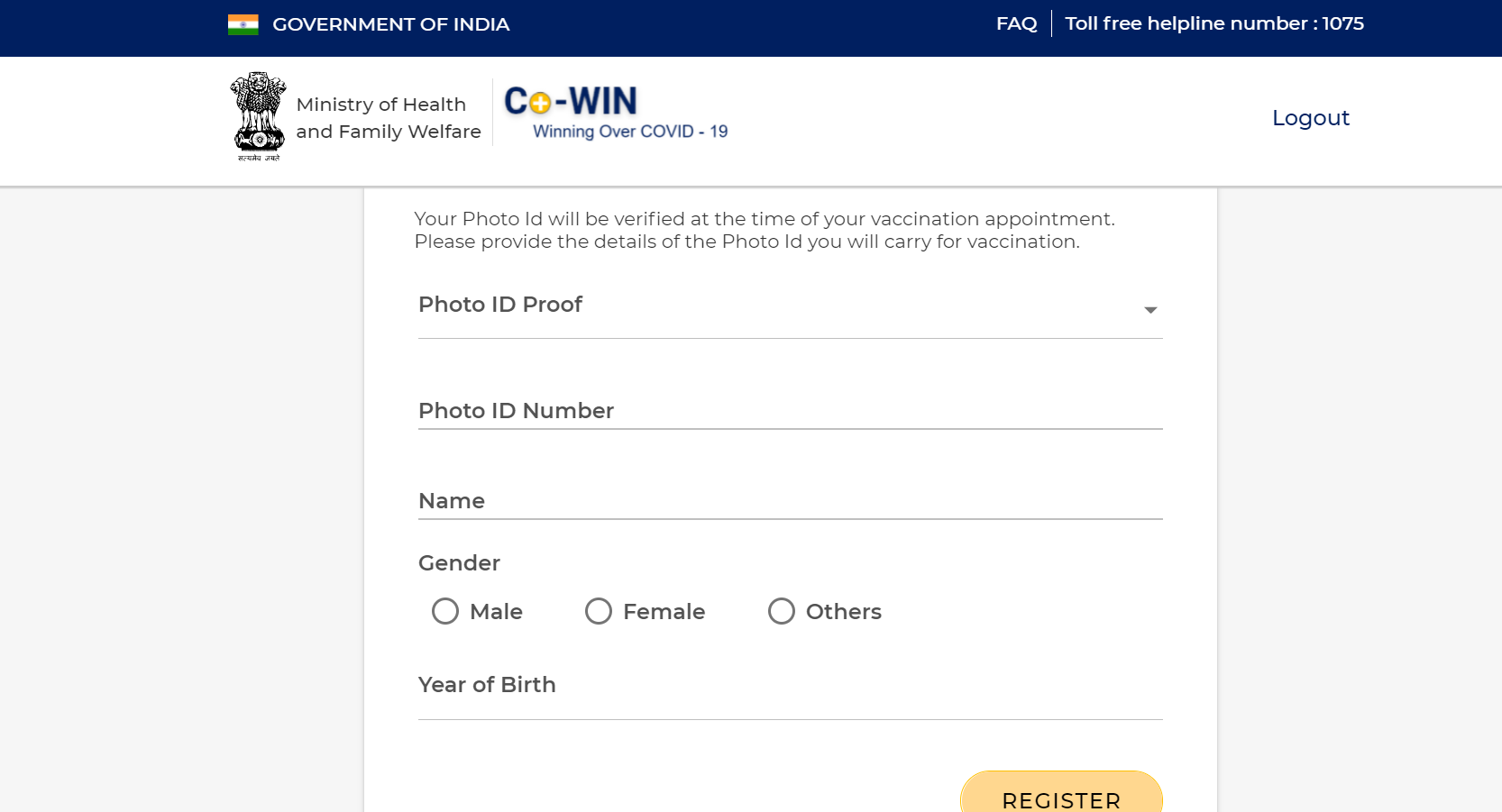This screenshot has height=812, width=1502.
Task: Click the Photo ID Number field
Action: [791, 411]
